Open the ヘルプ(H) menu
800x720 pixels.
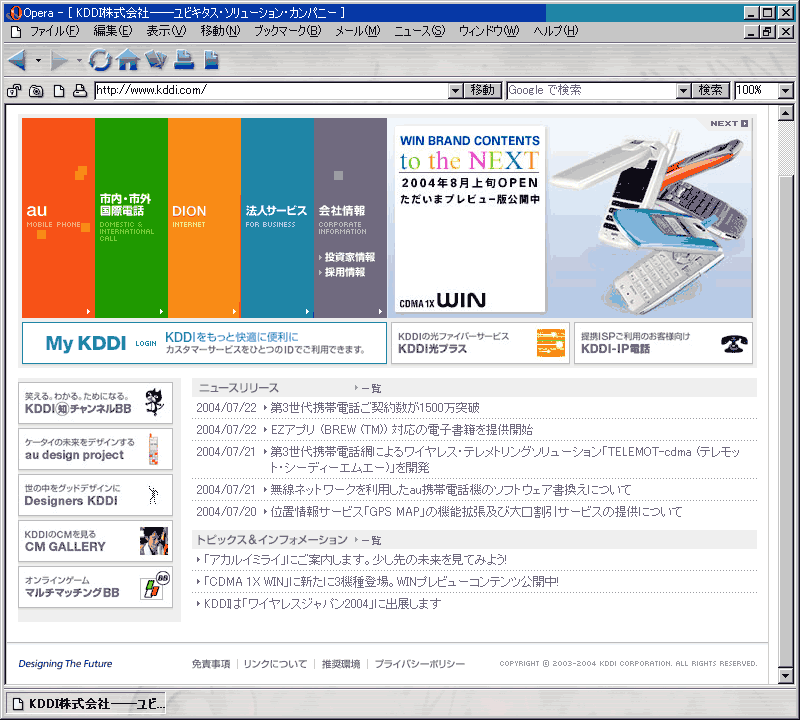[556, 32]
